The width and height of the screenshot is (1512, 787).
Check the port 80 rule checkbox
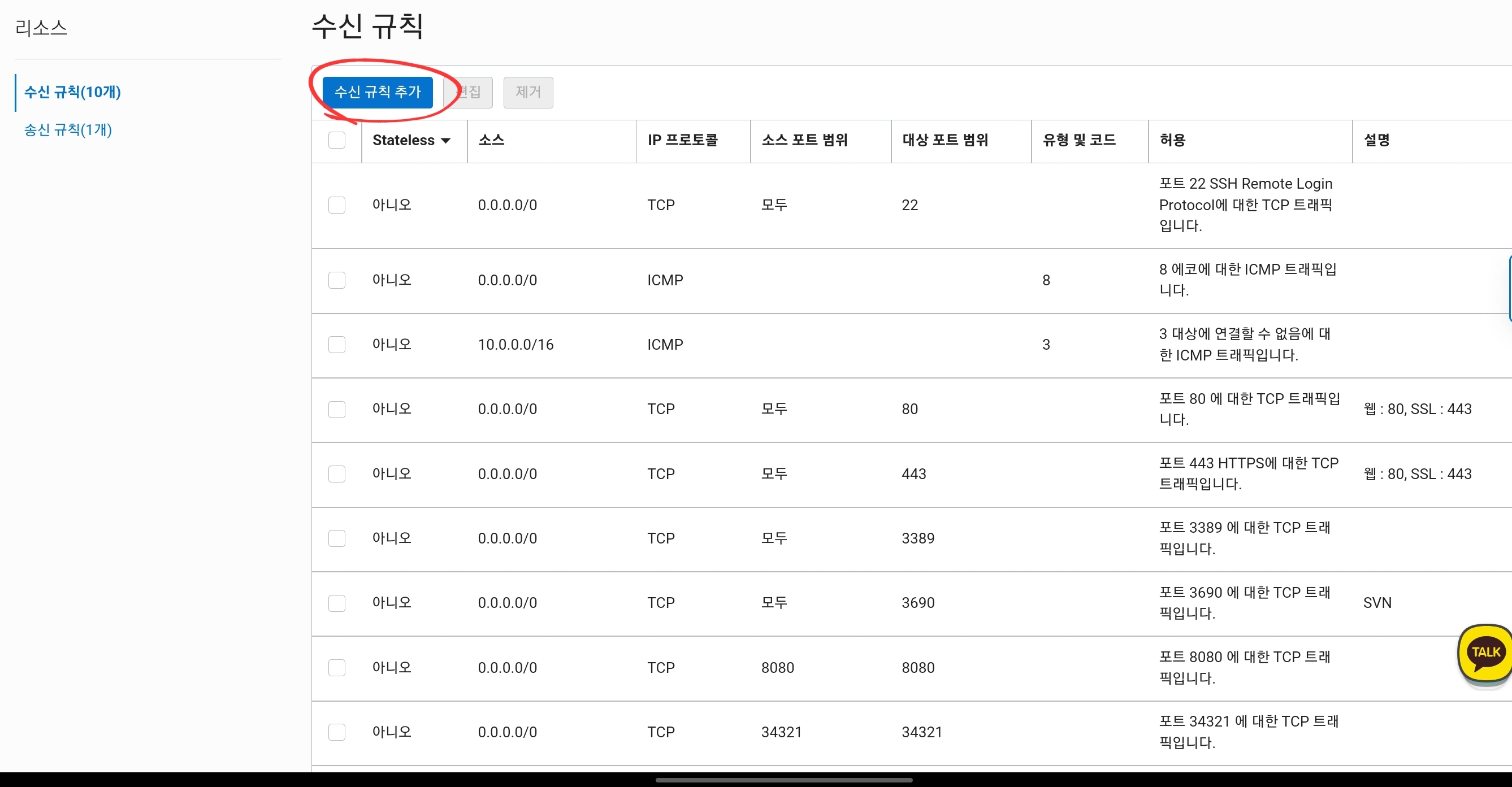pos(336,409)
